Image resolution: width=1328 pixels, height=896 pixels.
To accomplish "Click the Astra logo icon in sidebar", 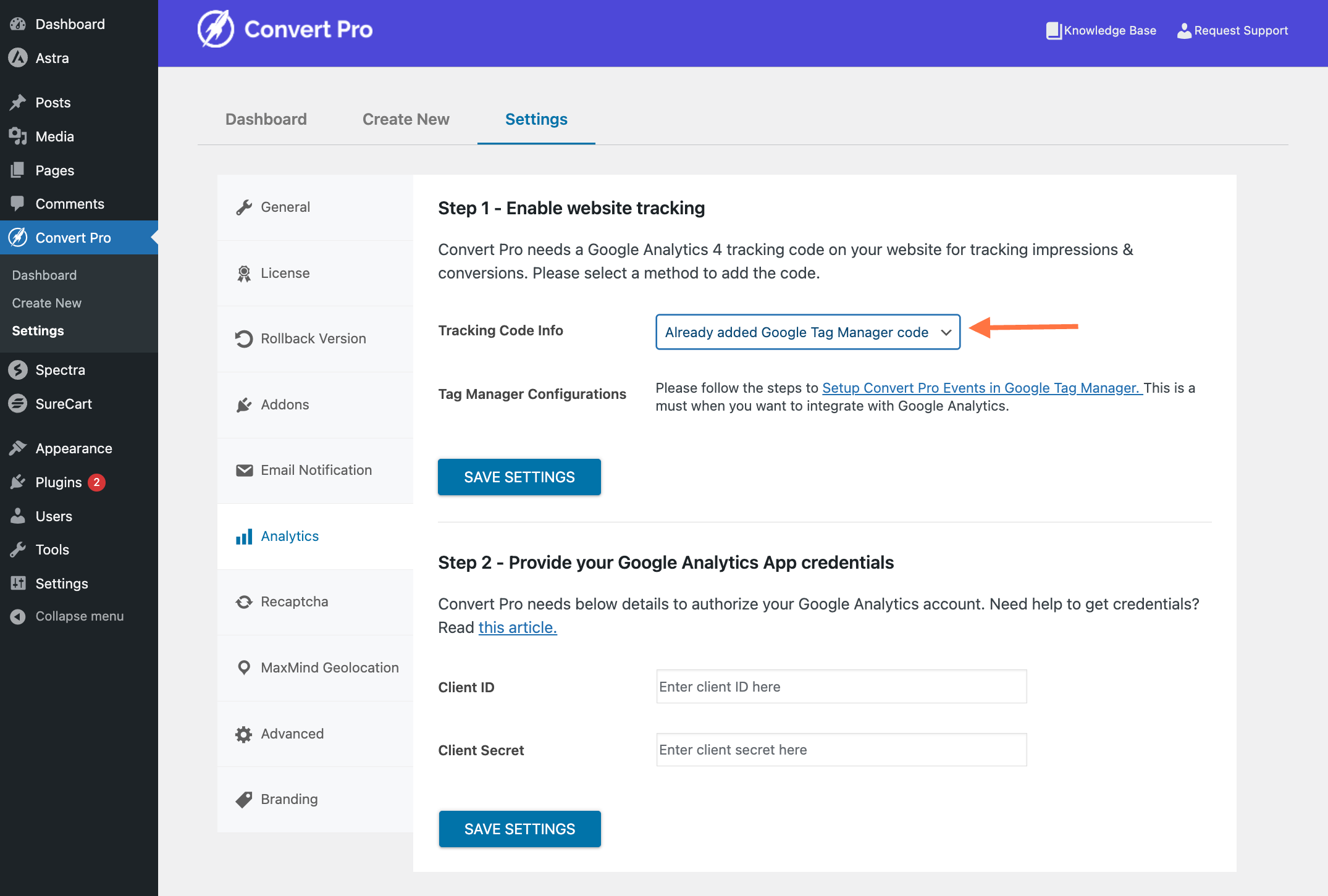I will 18,58.
